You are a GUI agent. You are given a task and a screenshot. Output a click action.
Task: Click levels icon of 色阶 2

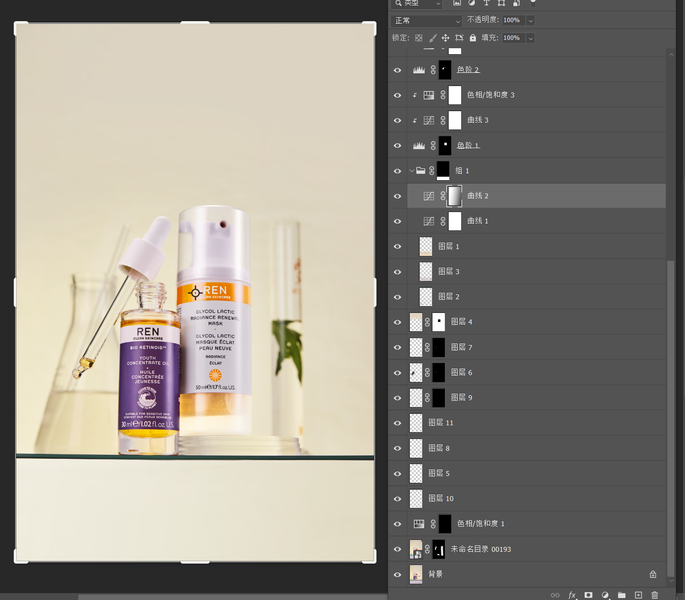click(419, 70)
